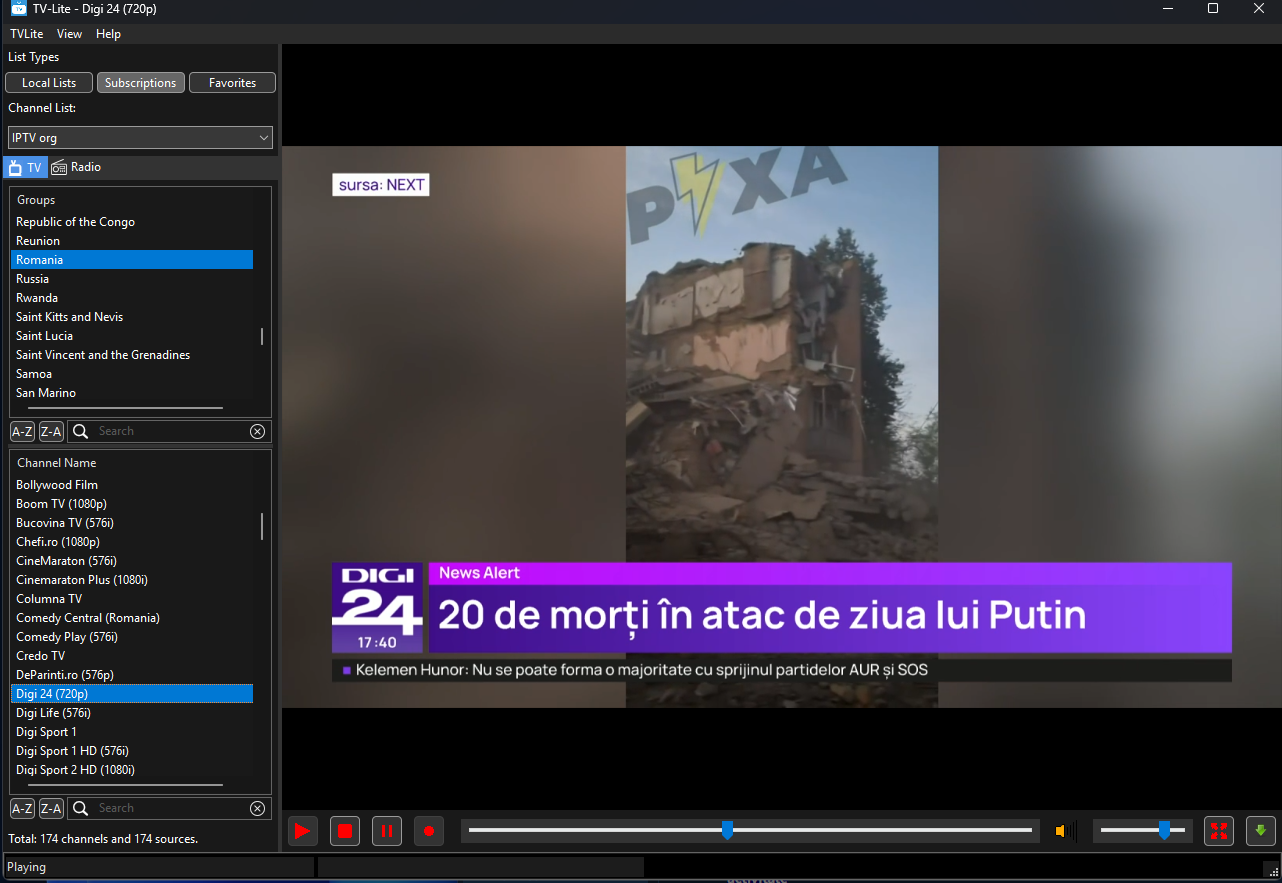This screenshot has width=1282, height=883.
Task: Select channel Digi Life (576i)
Action: click(132, 713)
